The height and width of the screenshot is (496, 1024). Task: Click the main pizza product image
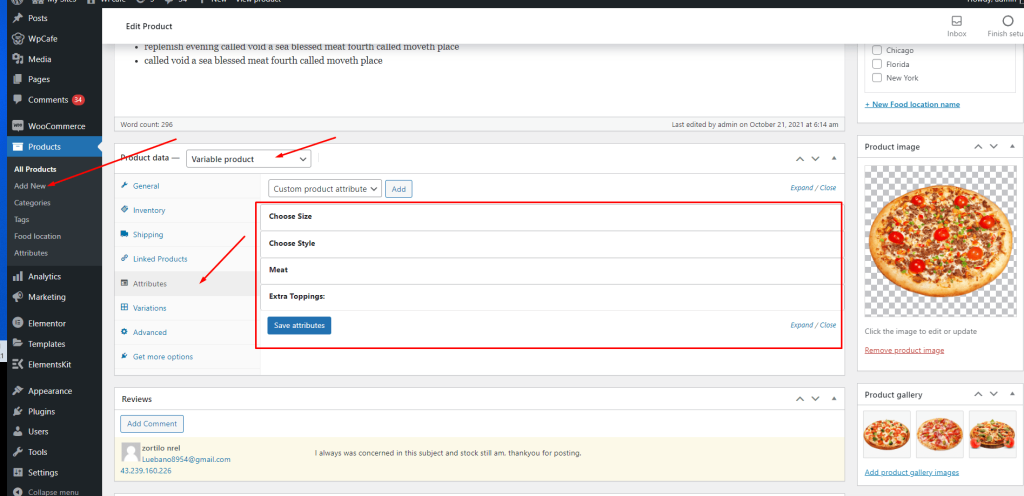pyautogui.click(x=941, y=240)
